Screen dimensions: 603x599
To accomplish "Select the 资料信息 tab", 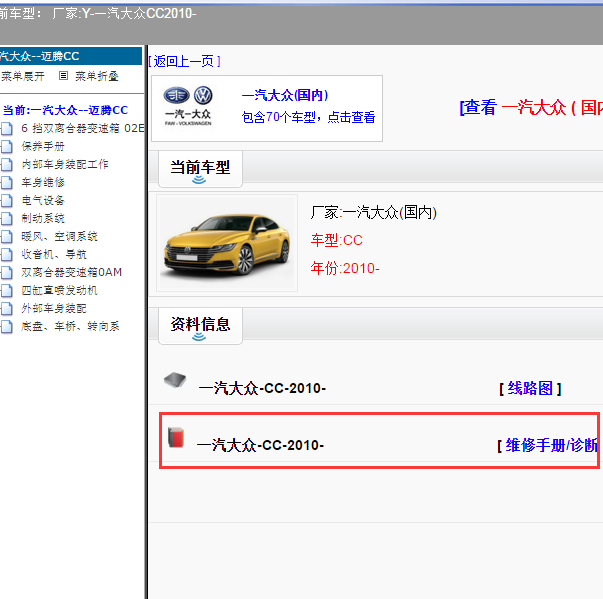I will (200, 326).
